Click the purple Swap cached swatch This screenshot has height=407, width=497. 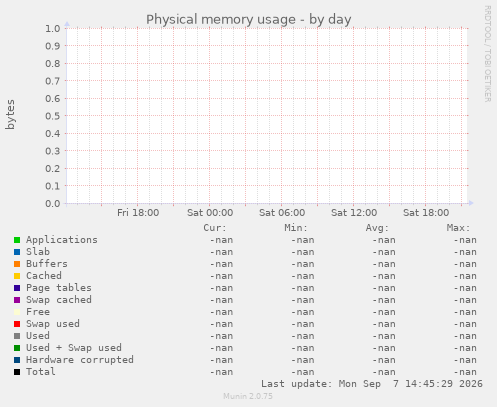pos(17,300)
